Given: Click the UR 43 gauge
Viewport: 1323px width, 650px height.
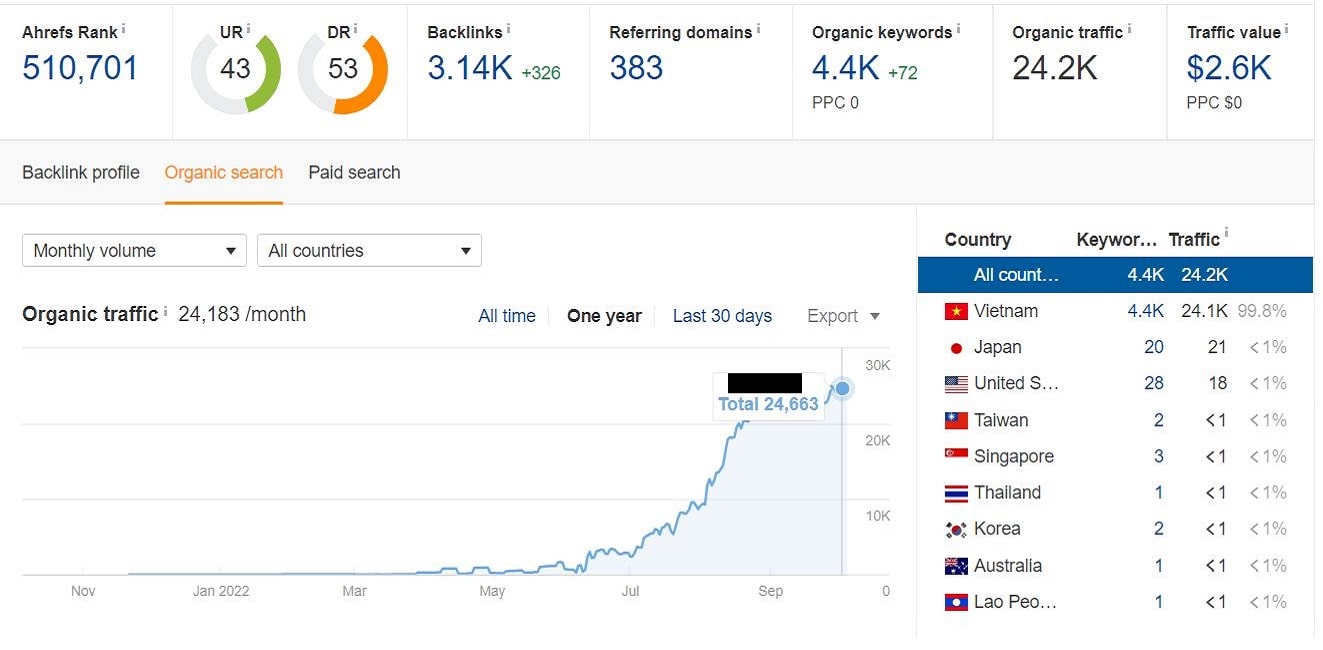Looking at the screenshot, I should (x=236, y=69).
